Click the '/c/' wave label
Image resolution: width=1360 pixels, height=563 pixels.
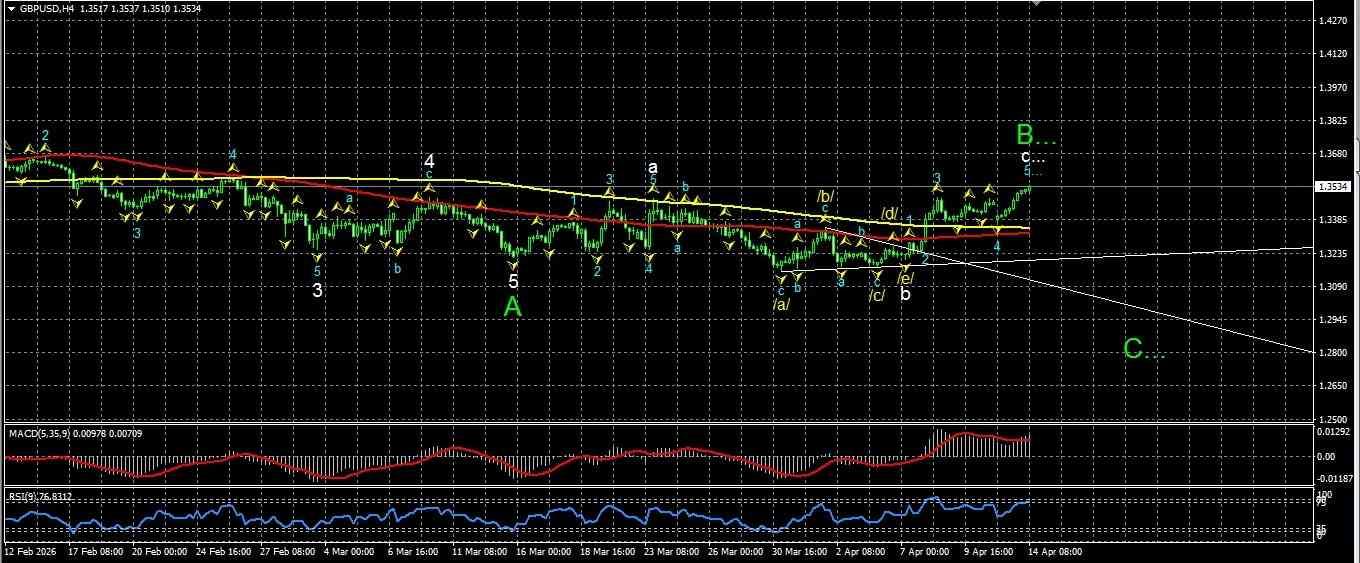877,295
